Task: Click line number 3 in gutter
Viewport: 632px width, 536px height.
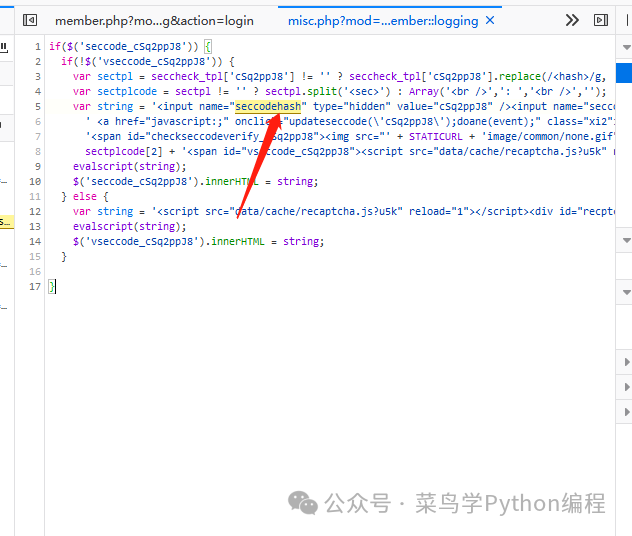Action: click(37, 77)
